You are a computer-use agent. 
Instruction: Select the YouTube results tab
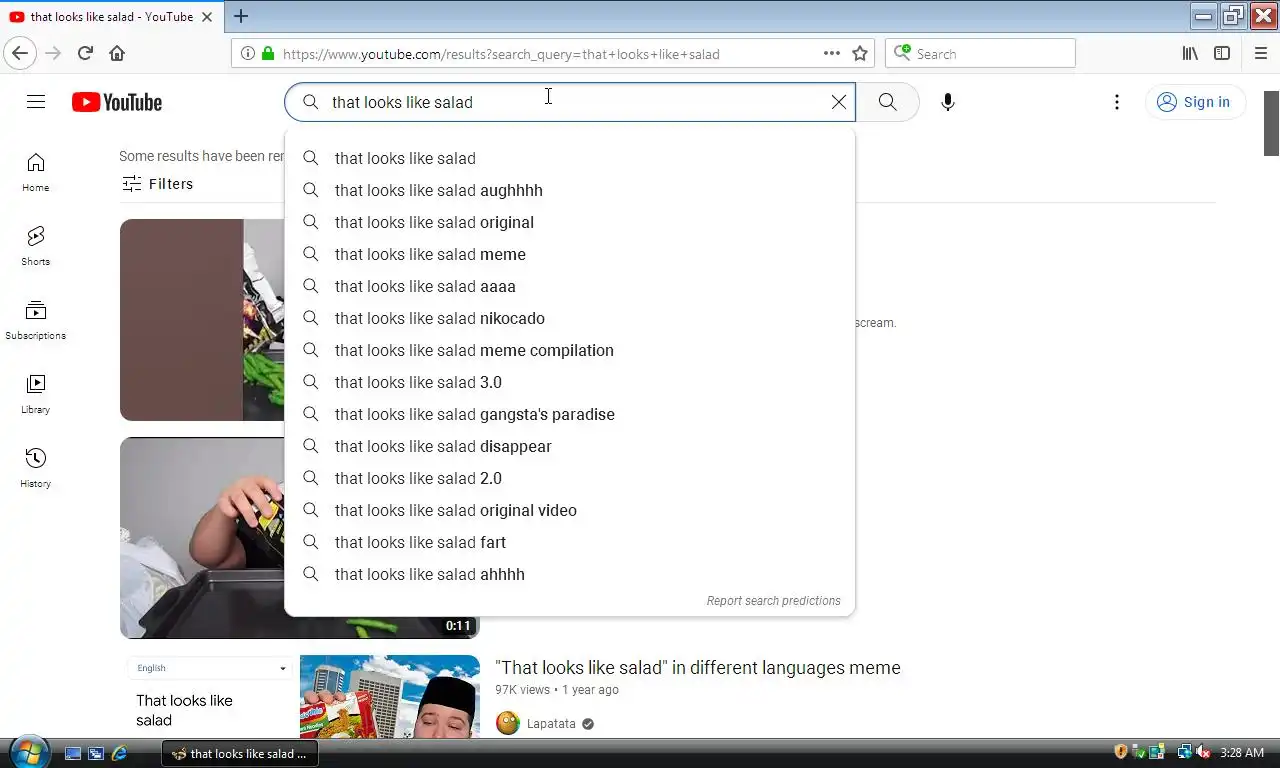[x=110, y=17]
